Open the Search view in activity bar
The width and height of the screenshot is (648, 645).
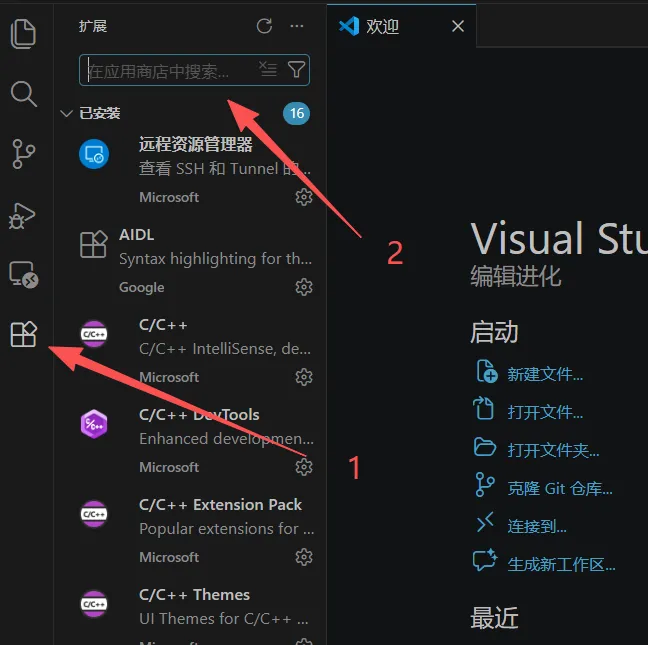click(24, 94)
